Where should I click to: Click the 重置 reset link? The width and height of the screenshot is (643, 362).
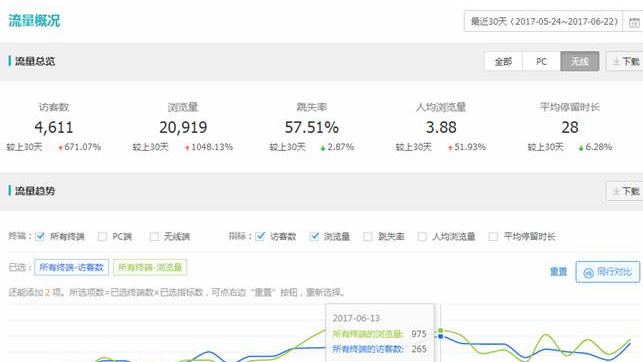tap(558, 272)
